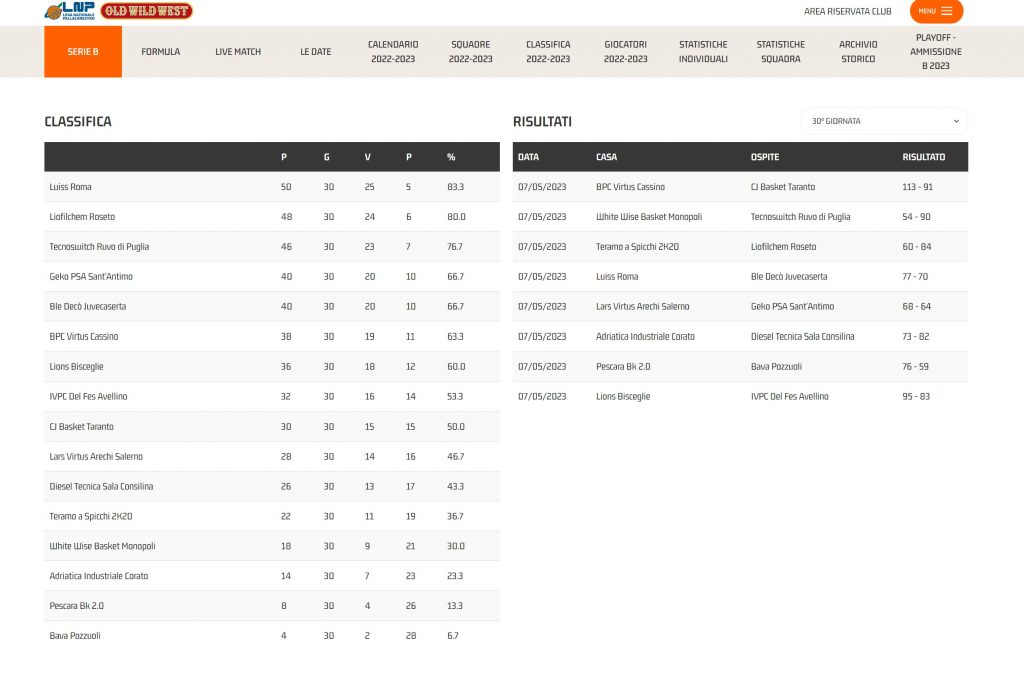Go to Live Match page

point(238,52)
